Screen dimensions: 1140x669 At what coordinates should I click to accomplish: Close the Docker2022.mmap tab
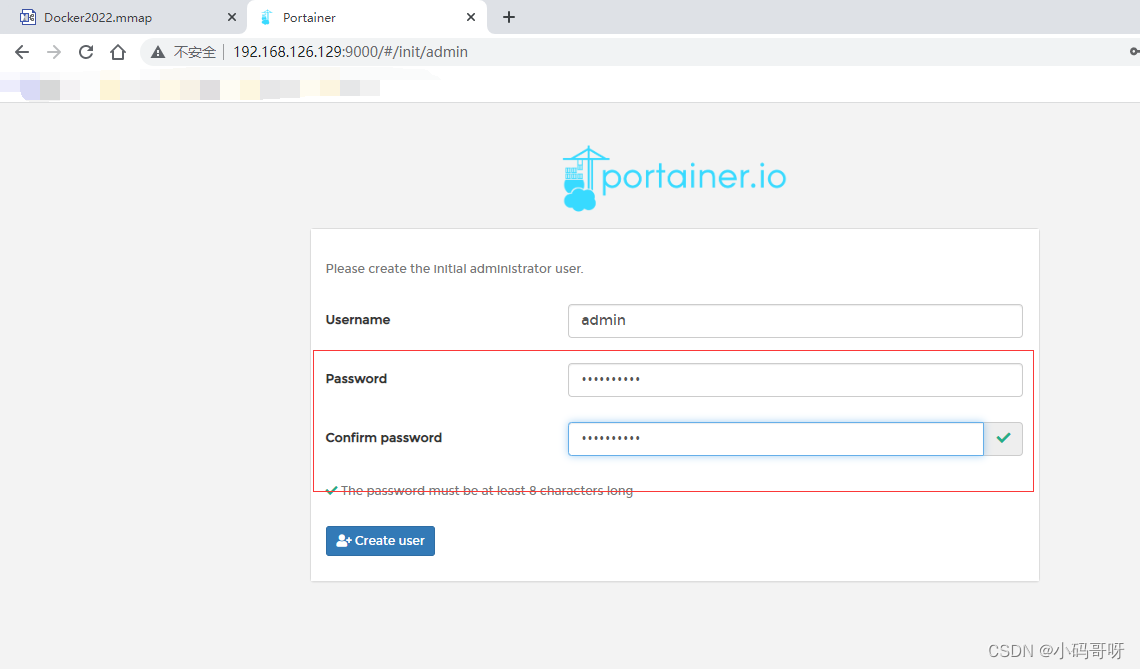point(232,17)
